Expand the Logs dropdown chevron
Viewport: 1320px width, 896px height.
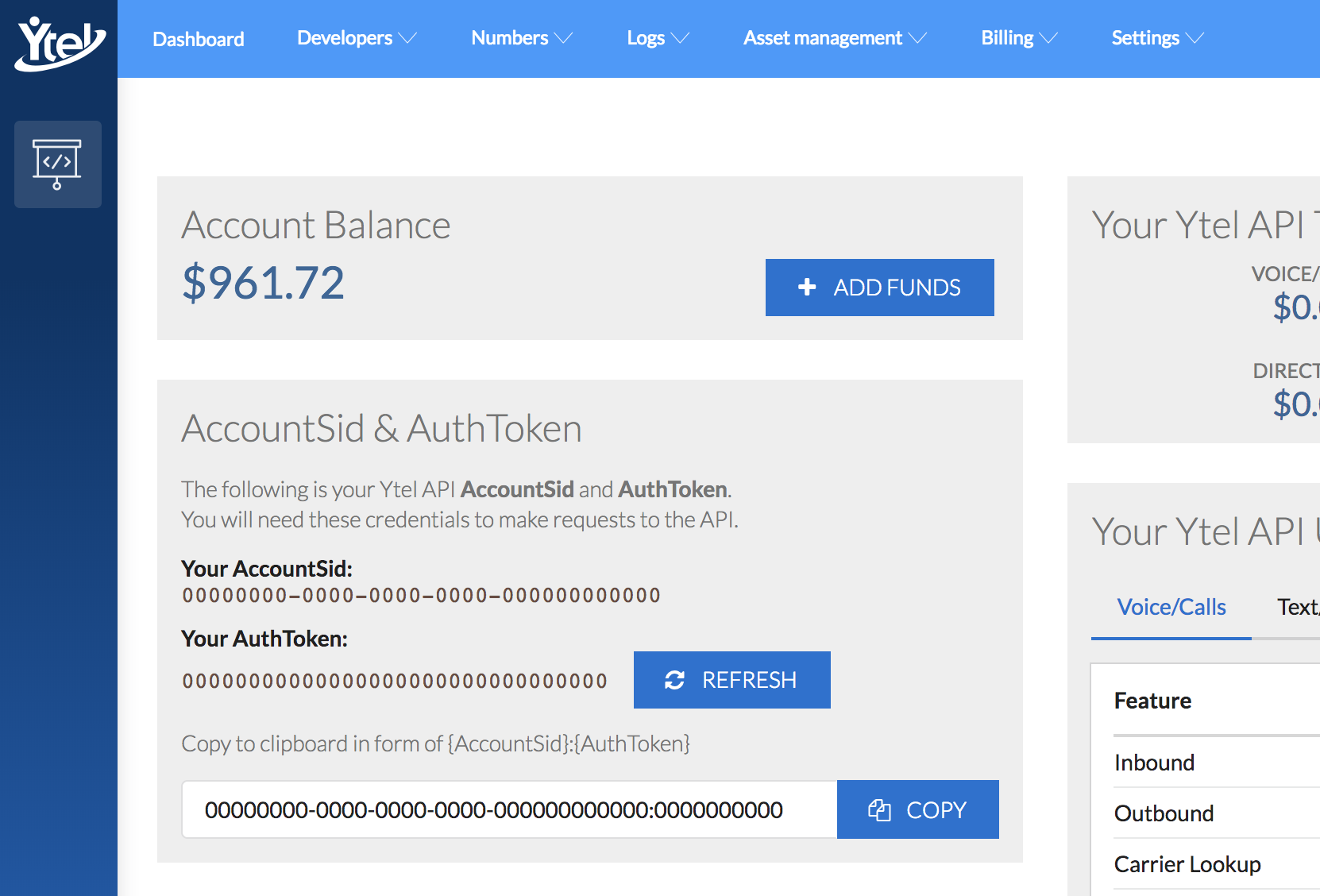680,38
